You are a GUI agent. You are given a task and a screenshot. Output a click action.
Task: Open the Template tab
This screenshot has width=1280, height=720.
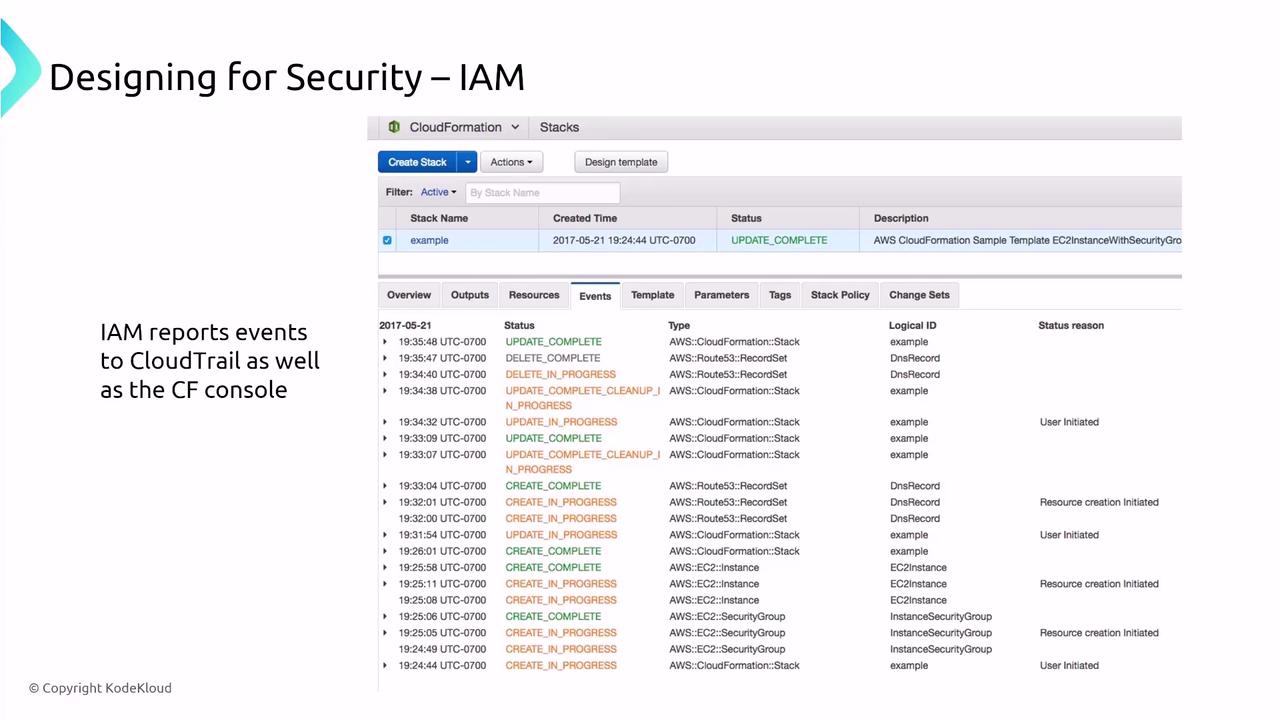click(653, 295)
